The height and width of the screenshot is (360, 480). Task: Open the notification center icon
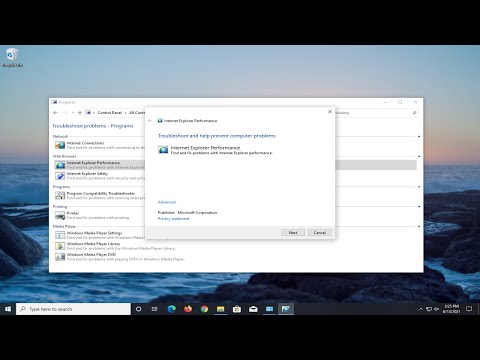469,309
